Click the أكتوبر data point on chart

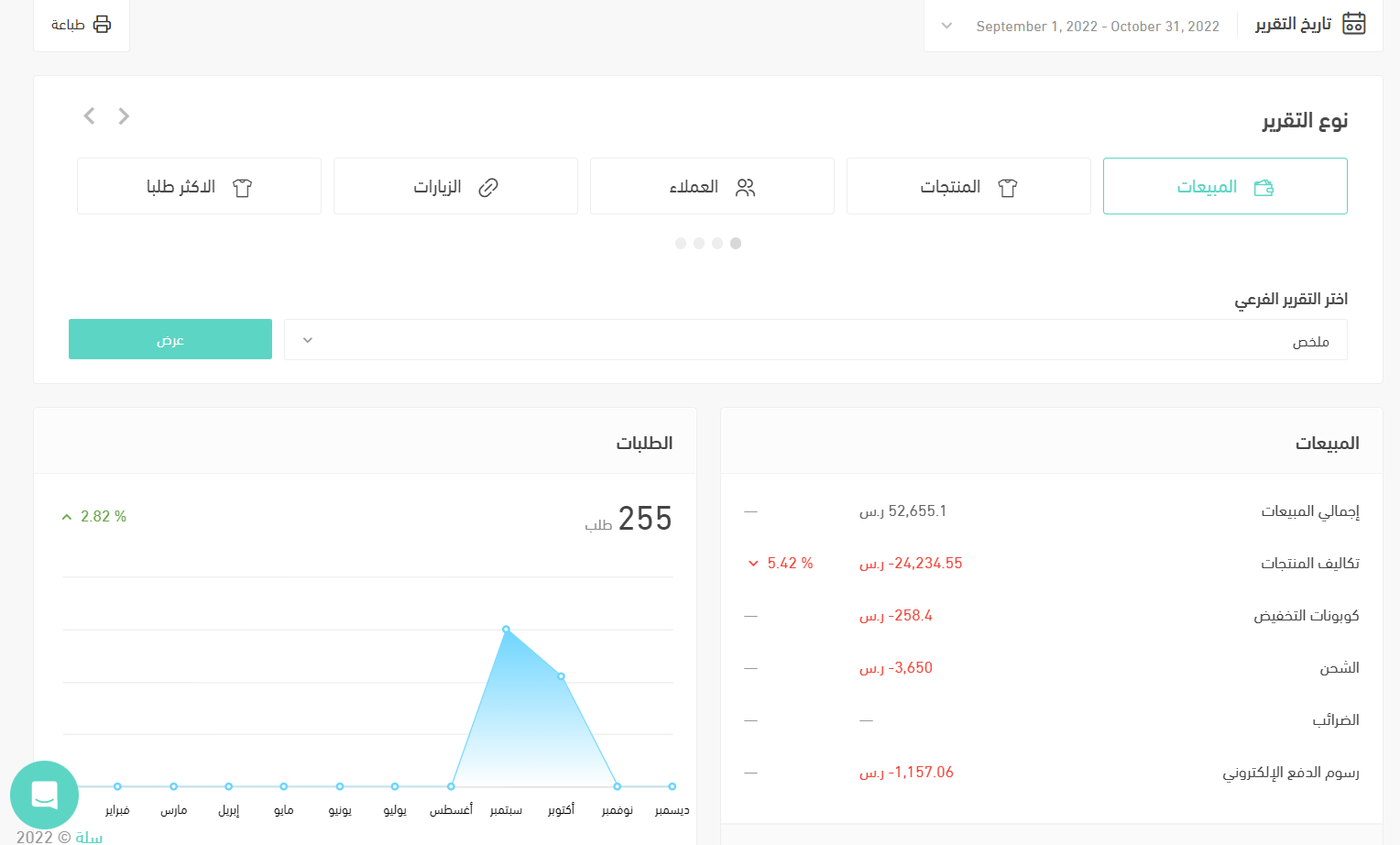[x=561, y=676]
